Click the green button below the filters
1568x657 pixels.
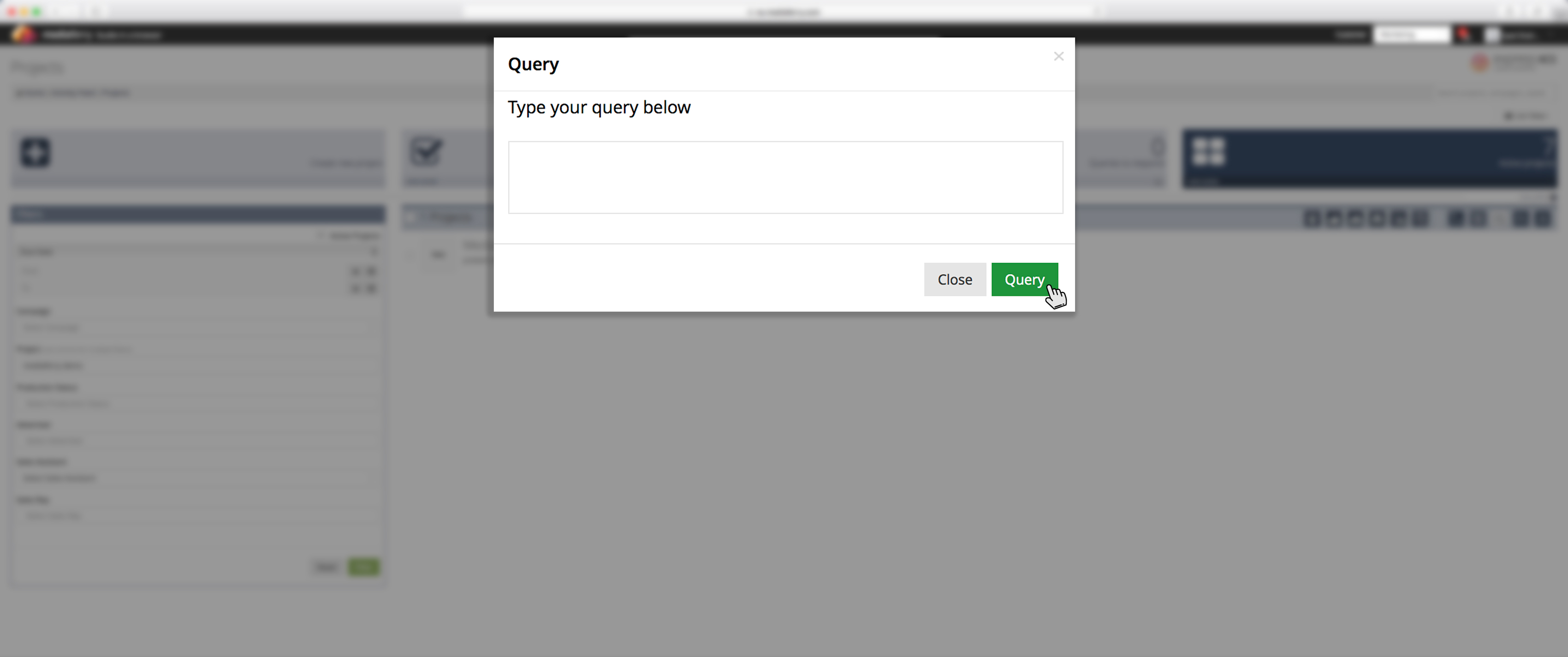coord(363,567)
